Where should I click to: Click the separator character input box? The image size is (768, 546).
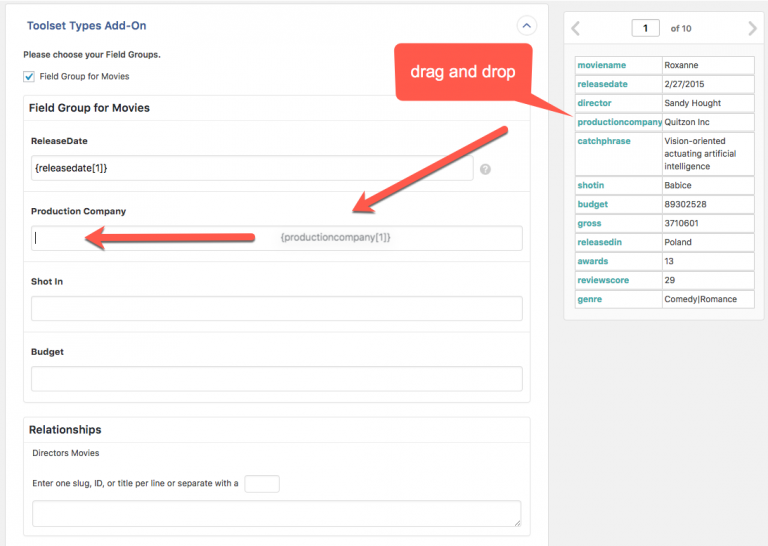[262, 484]
